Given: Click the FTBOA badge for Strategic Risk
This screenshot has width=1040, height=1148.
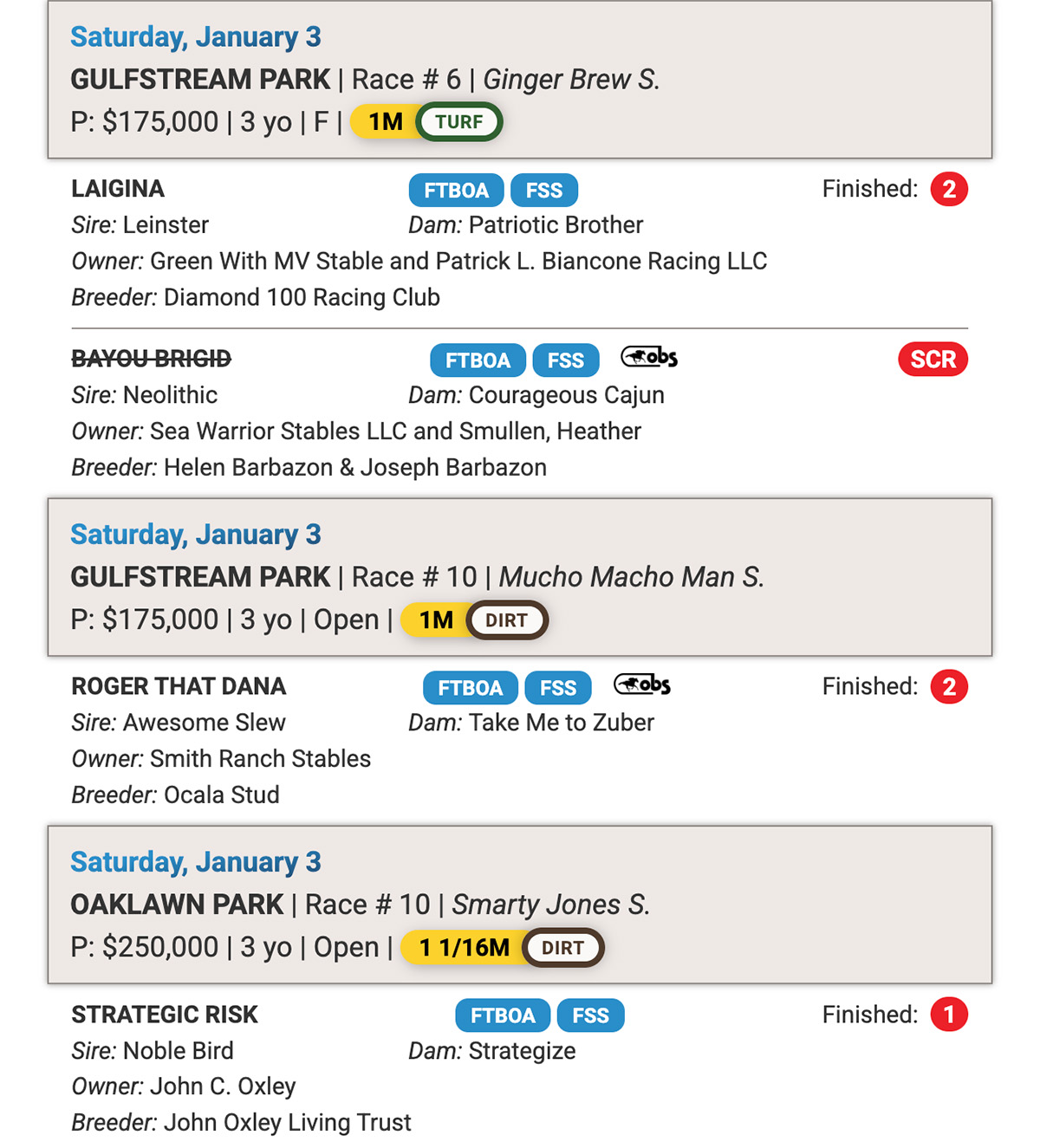Looking at the screenshot, I should (503, 1015).
